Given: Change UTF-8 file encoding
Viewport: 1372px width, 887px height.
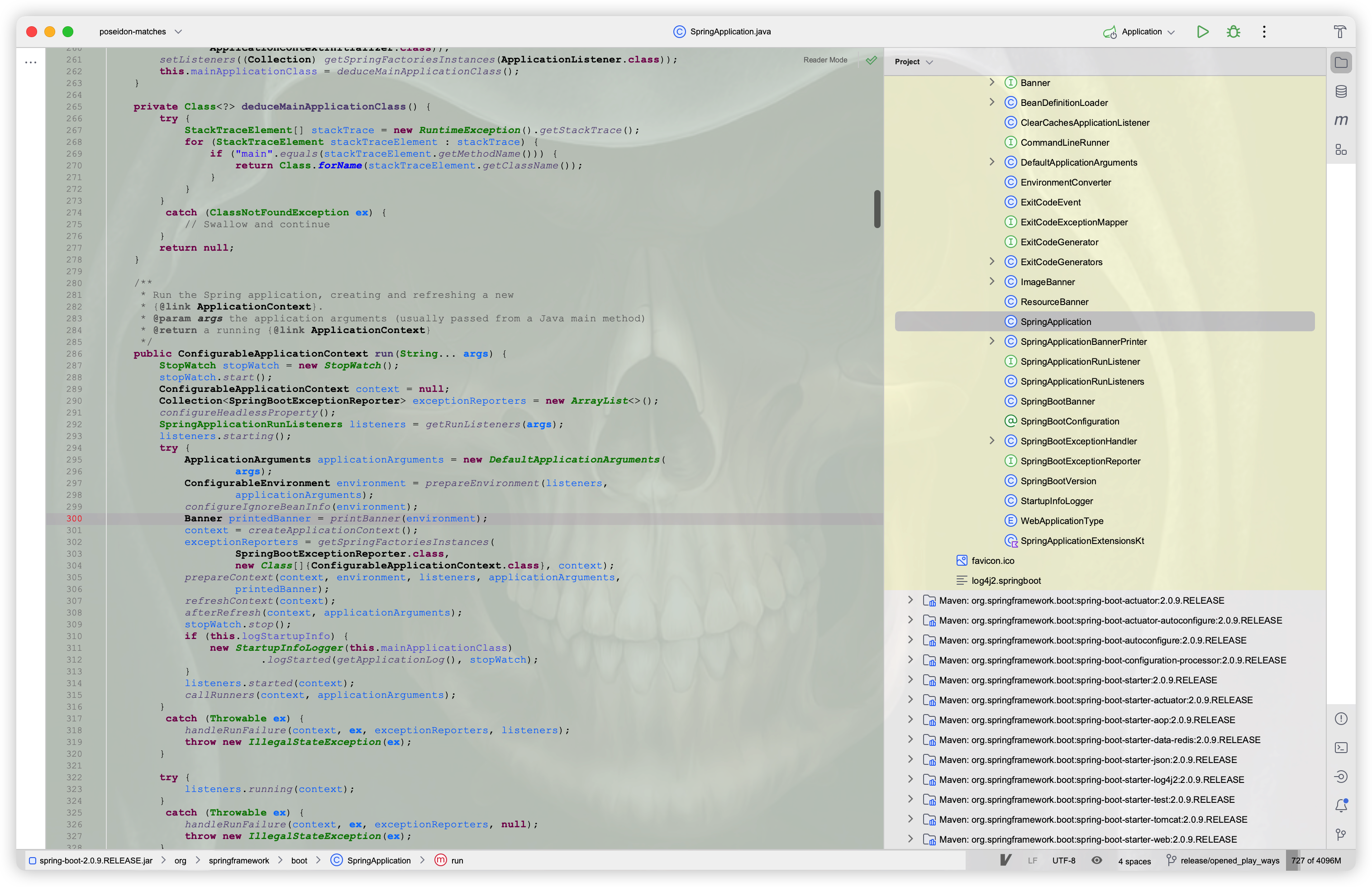Looking at the screenshot, I should point(1063,860).
